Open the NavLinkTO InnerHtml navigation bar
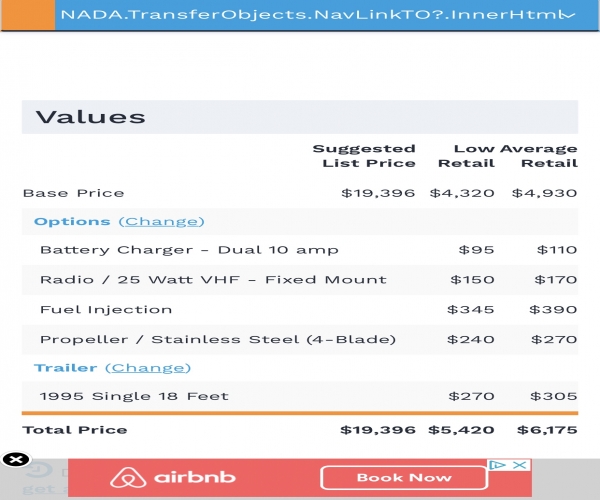600x500 pixels. (x=328, y=15)
